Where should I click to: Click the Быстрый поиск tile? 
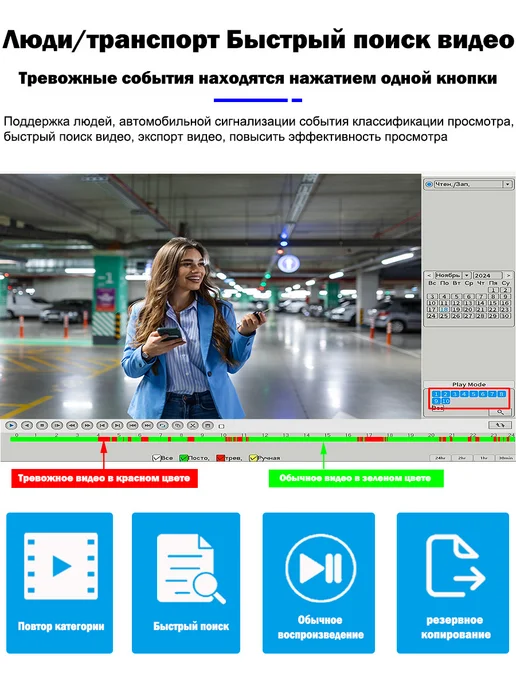[186, 583]
